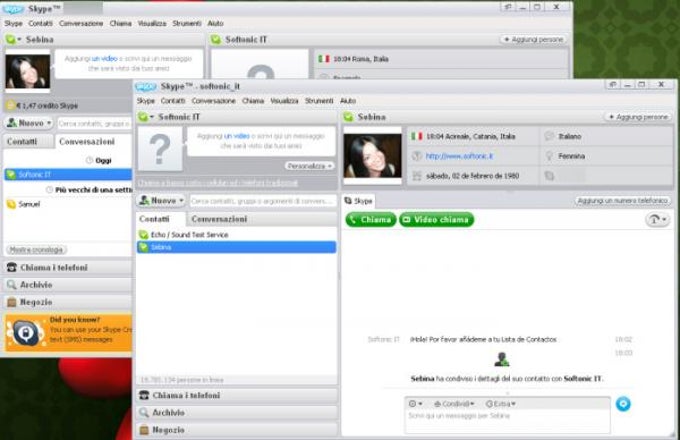This screenshot has height=440, width=680.
Task: Open Contatti menu in softonic_it window
Action: pos(173,101)
